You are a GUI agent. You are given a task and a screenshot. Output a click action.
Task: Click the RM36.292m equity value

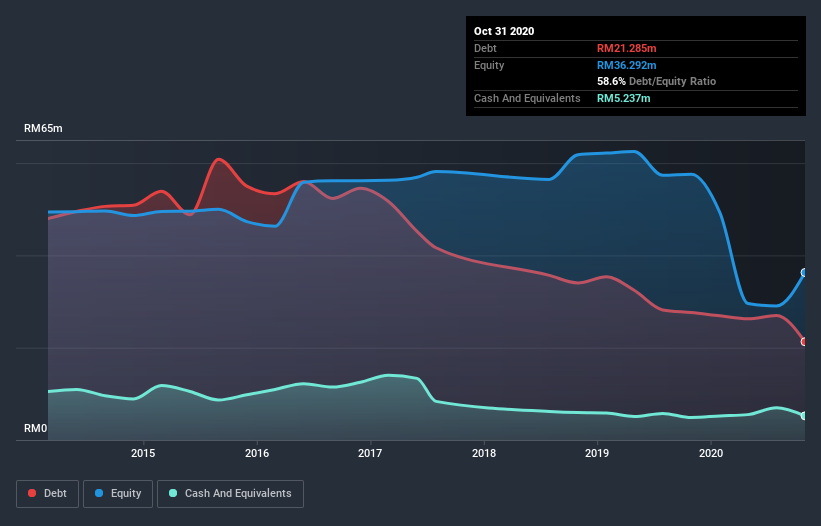click(627, 65)
